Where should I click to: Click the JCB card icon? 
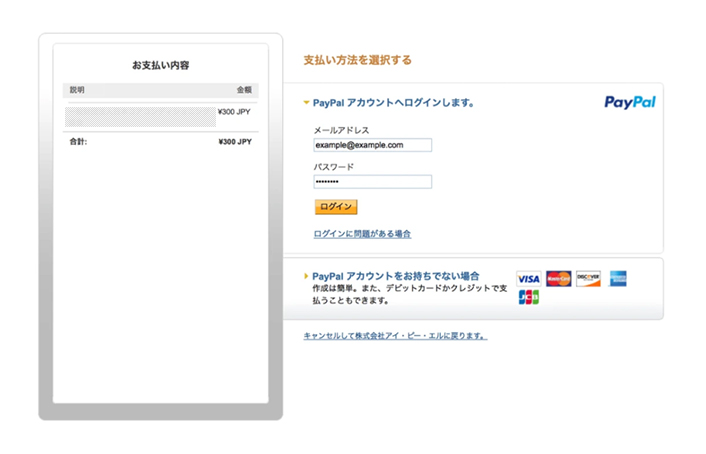click(x=529, y=297)
